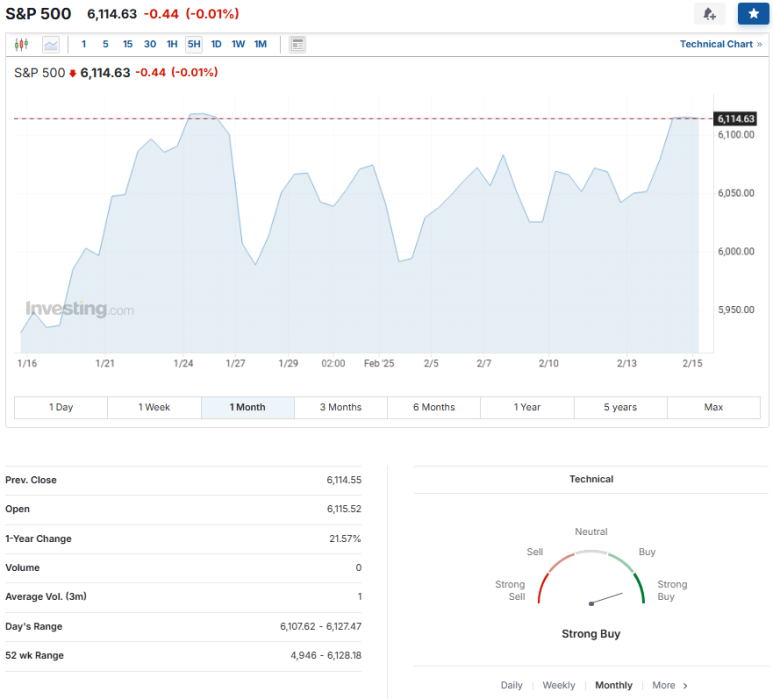The height and width of the screenshot is (699, 773).
Task: Show Weekly technical summary
Action: (x=559, y=685)
